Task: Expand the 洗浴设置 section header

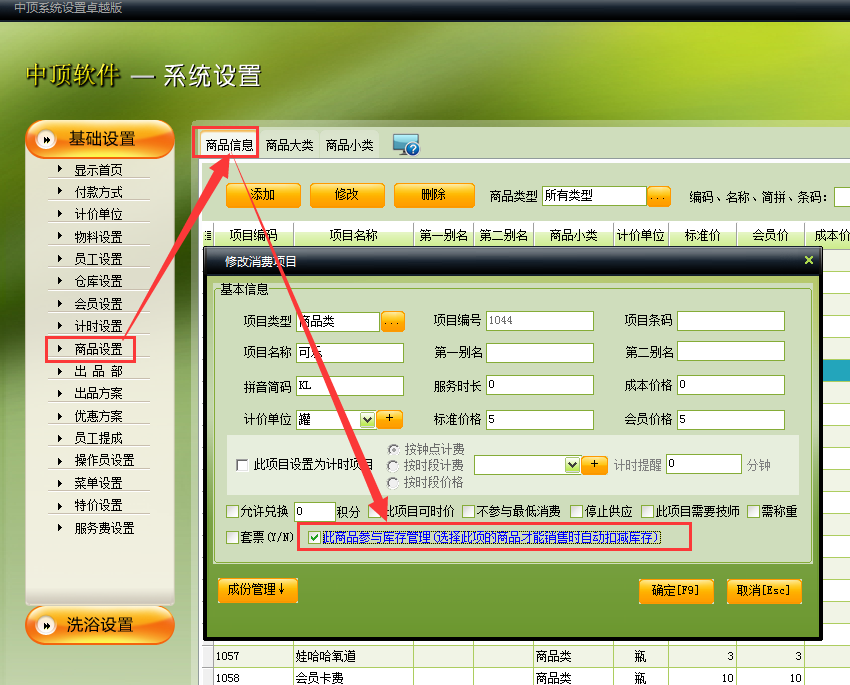Action: pyautogui.click(x=100, y=625)
